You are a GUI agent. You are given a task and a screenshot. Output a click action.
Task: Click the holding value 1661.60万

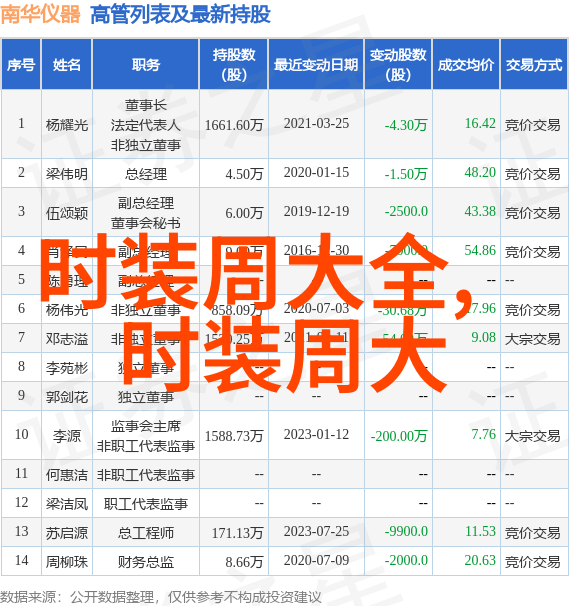234,124
